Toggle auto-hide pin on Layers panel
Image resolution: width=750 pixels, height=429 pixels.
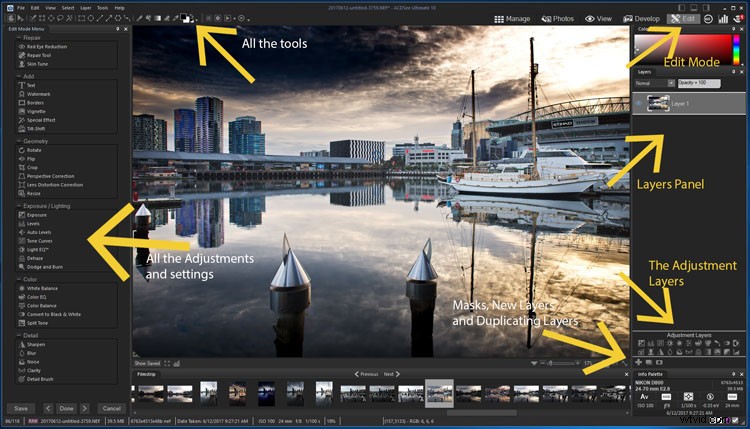pos(733,72)
